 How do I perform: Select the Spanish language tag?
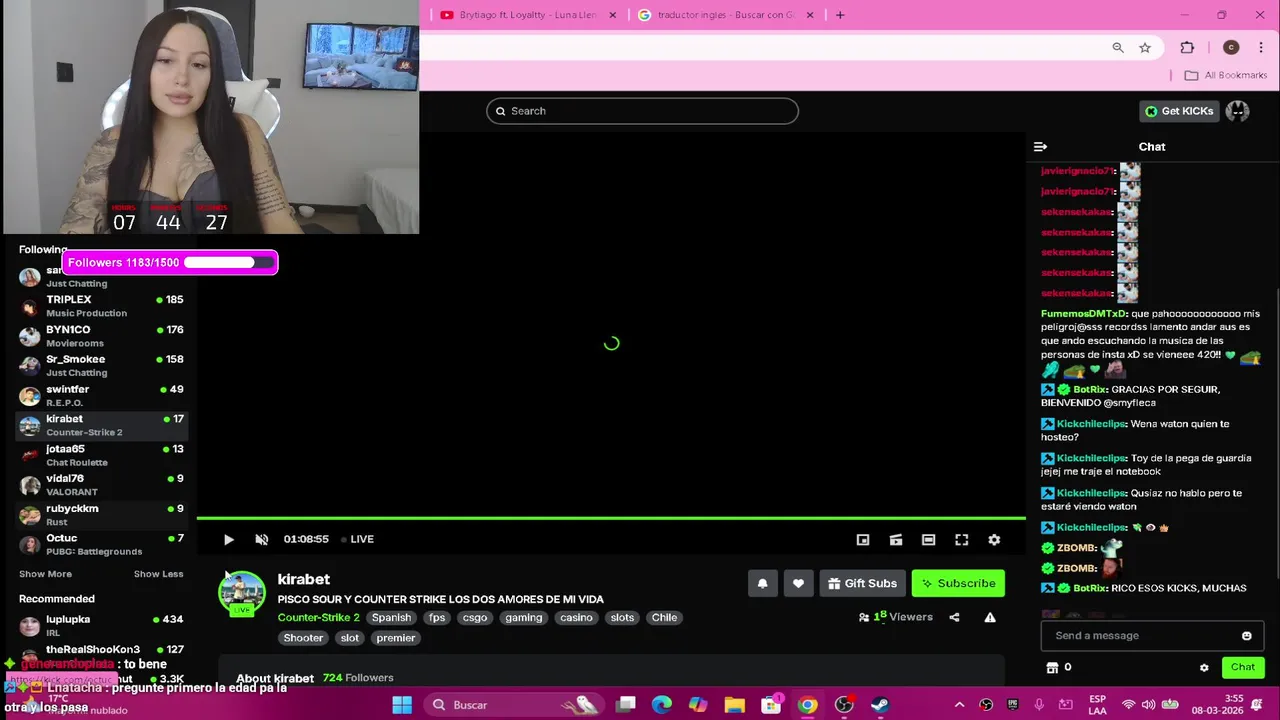[x=391, y=617]
